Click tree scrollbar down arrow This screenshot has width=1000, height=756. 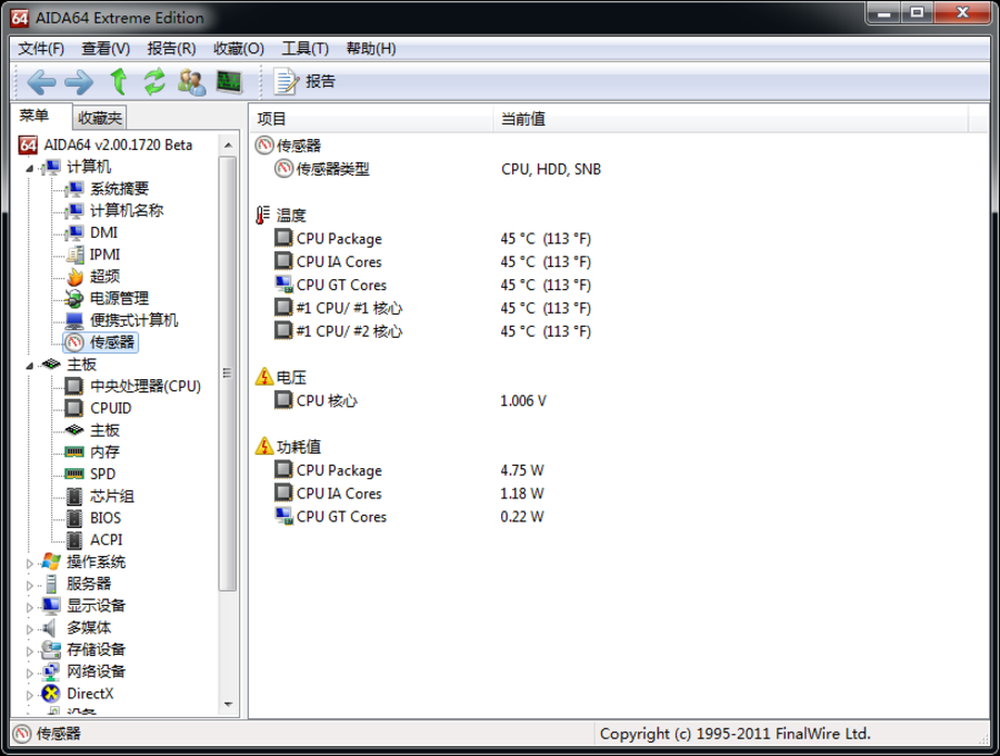(228, 704)
